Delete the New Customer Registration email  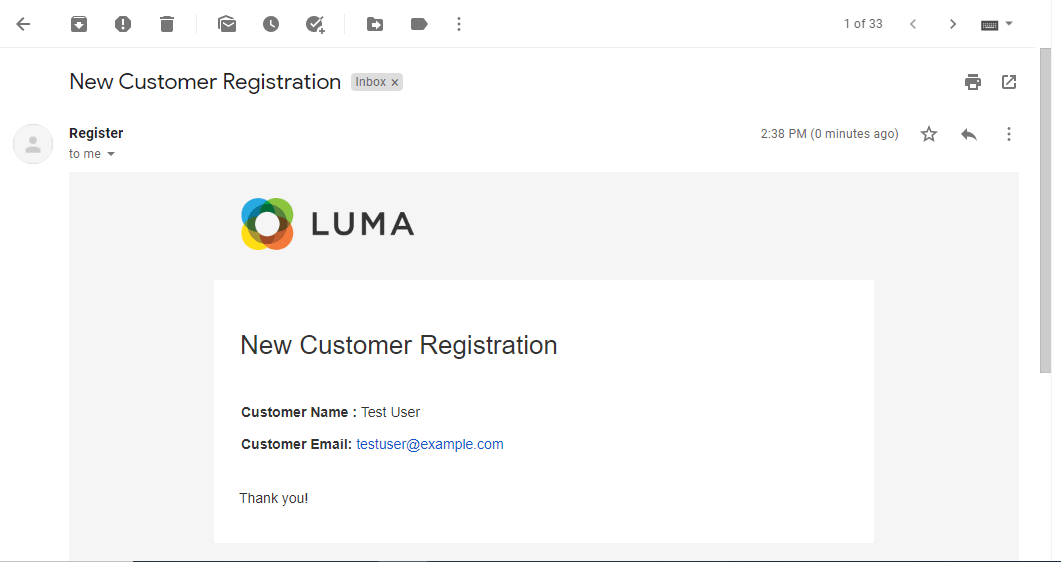167,24
